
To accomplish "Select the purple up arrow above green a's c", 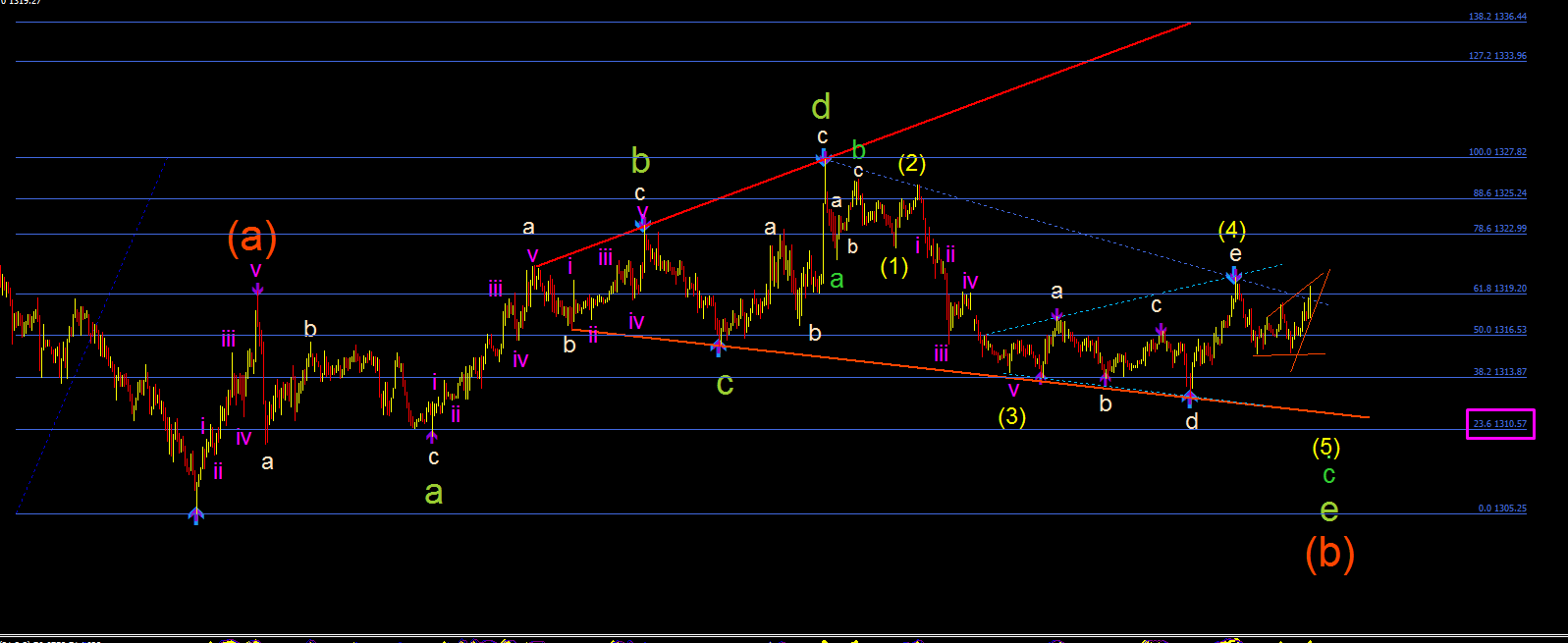I will [432, 438].
